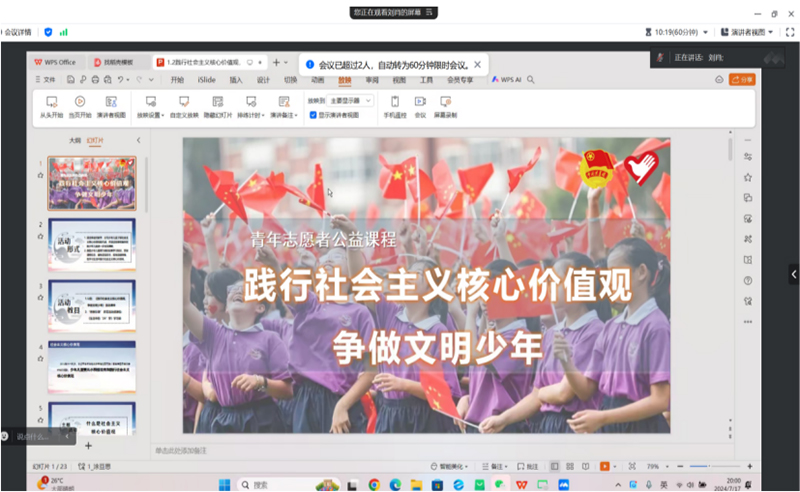Switch to reading view icon in status bar
The height and width of the screenshot is (492, 800).
click(586, 466)
